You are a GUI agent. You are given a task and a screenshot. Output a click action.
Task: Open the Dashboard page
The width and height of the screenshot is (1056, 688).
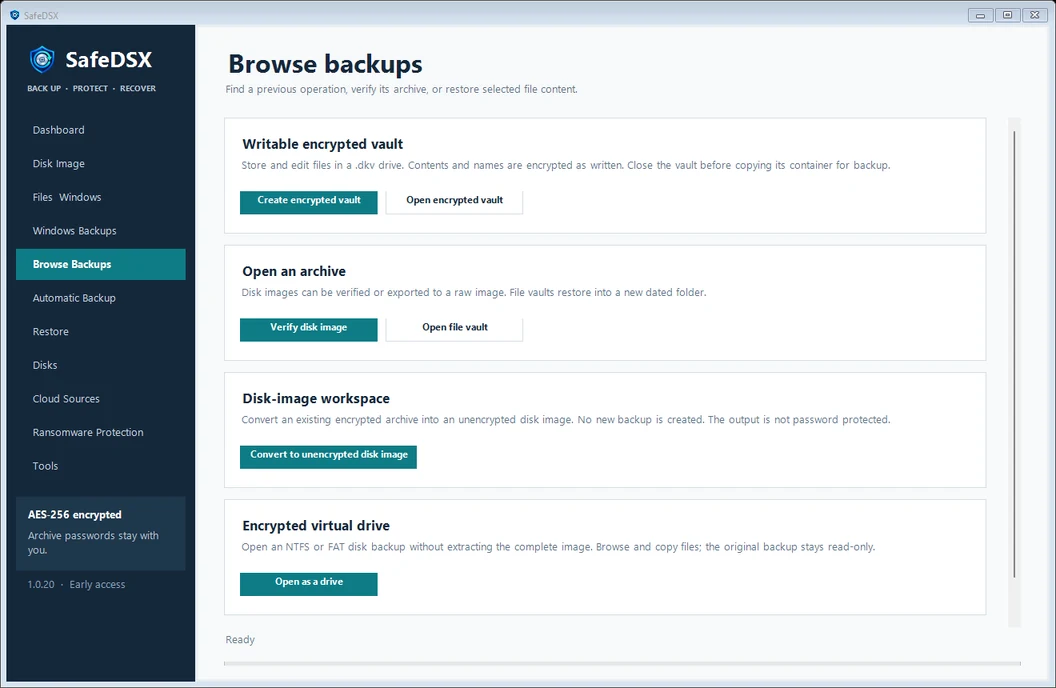coord(100,130)
